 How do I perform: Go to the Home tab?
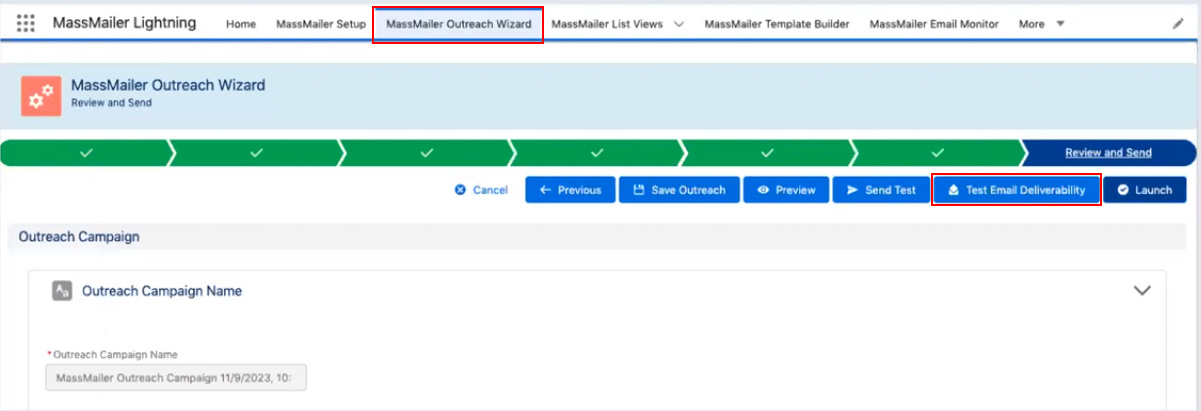tap(241, 24)
